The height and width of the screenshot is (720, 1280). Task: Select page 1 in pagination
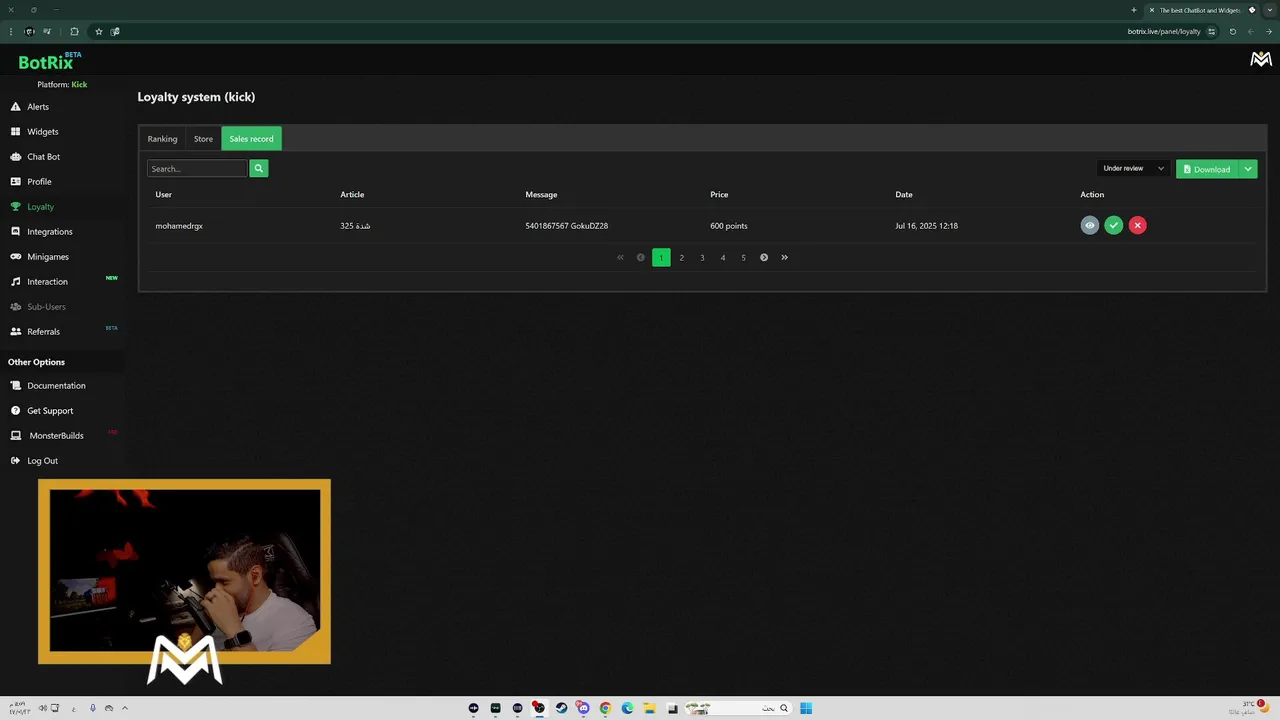point(661,258)
